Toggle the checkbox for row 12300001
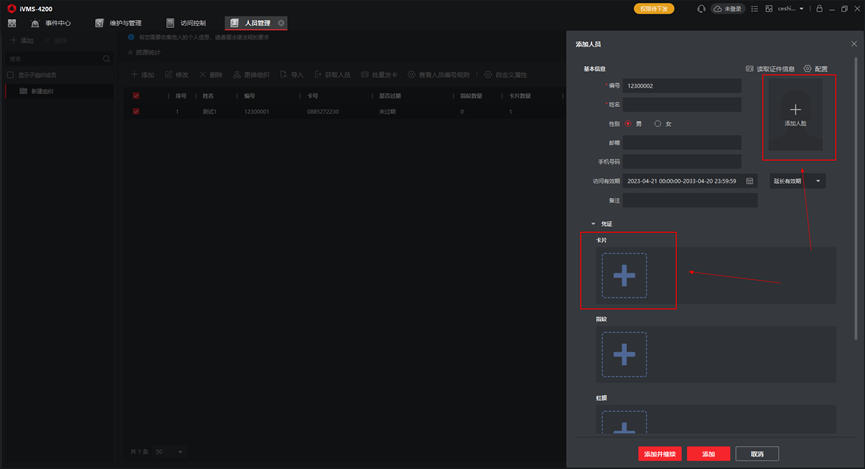This screenshot has width=865, height=469. click(136, 111)
